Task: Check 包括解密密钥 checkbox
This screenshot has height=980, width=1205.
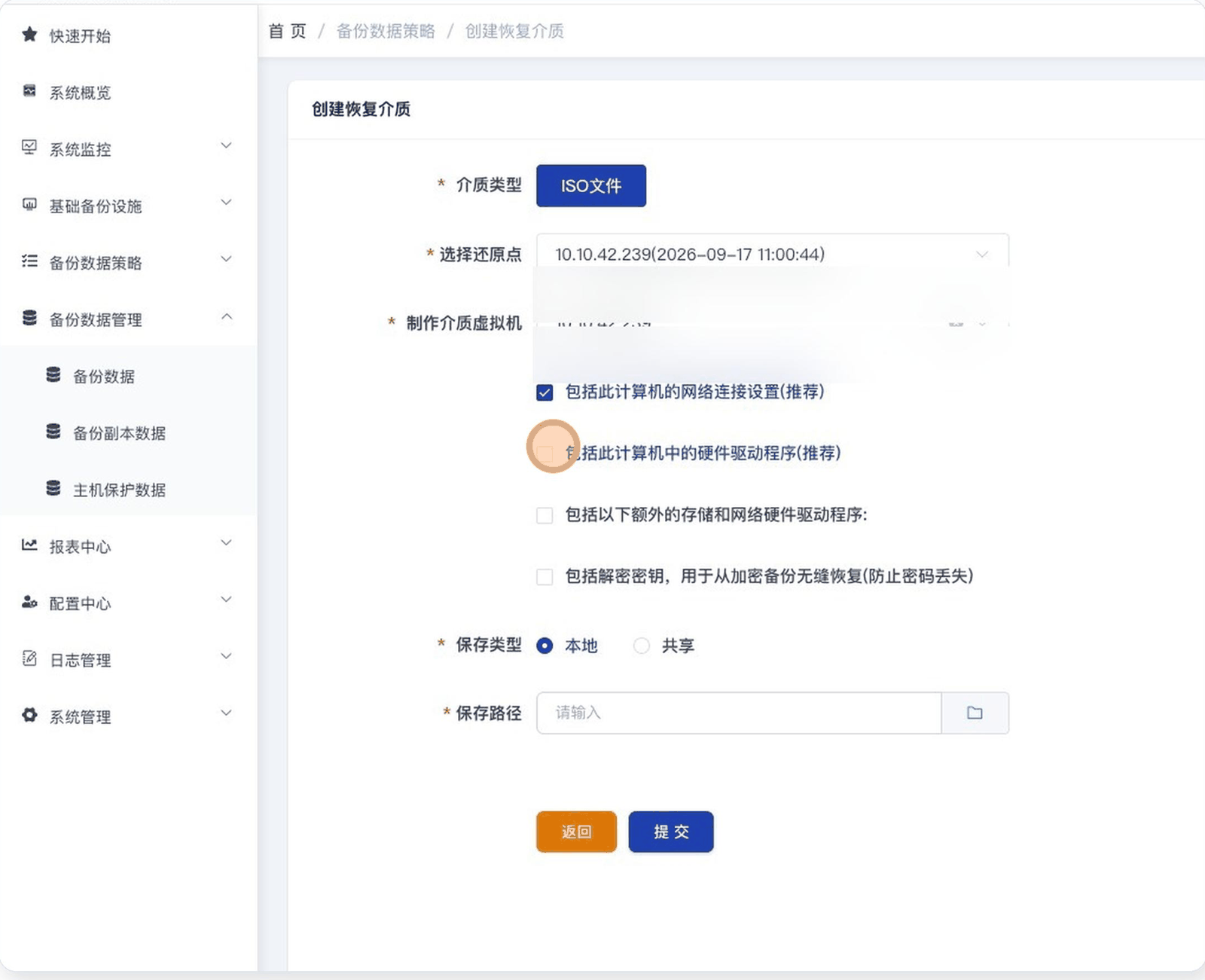Action: pyautogui.click(x=545, y=577)
